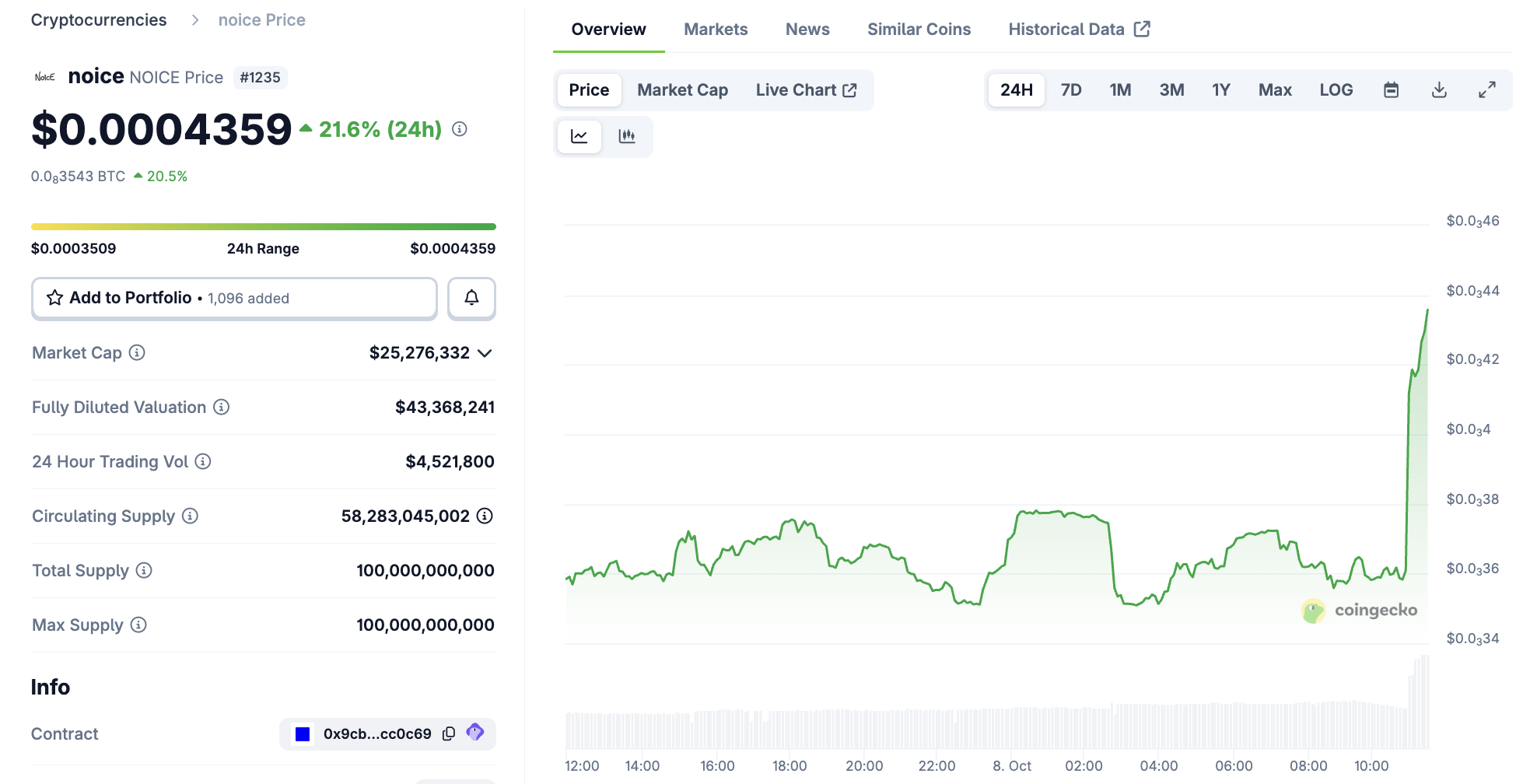Set chart range to Max
1537x784 pixels.
[x=1274, y=90]
